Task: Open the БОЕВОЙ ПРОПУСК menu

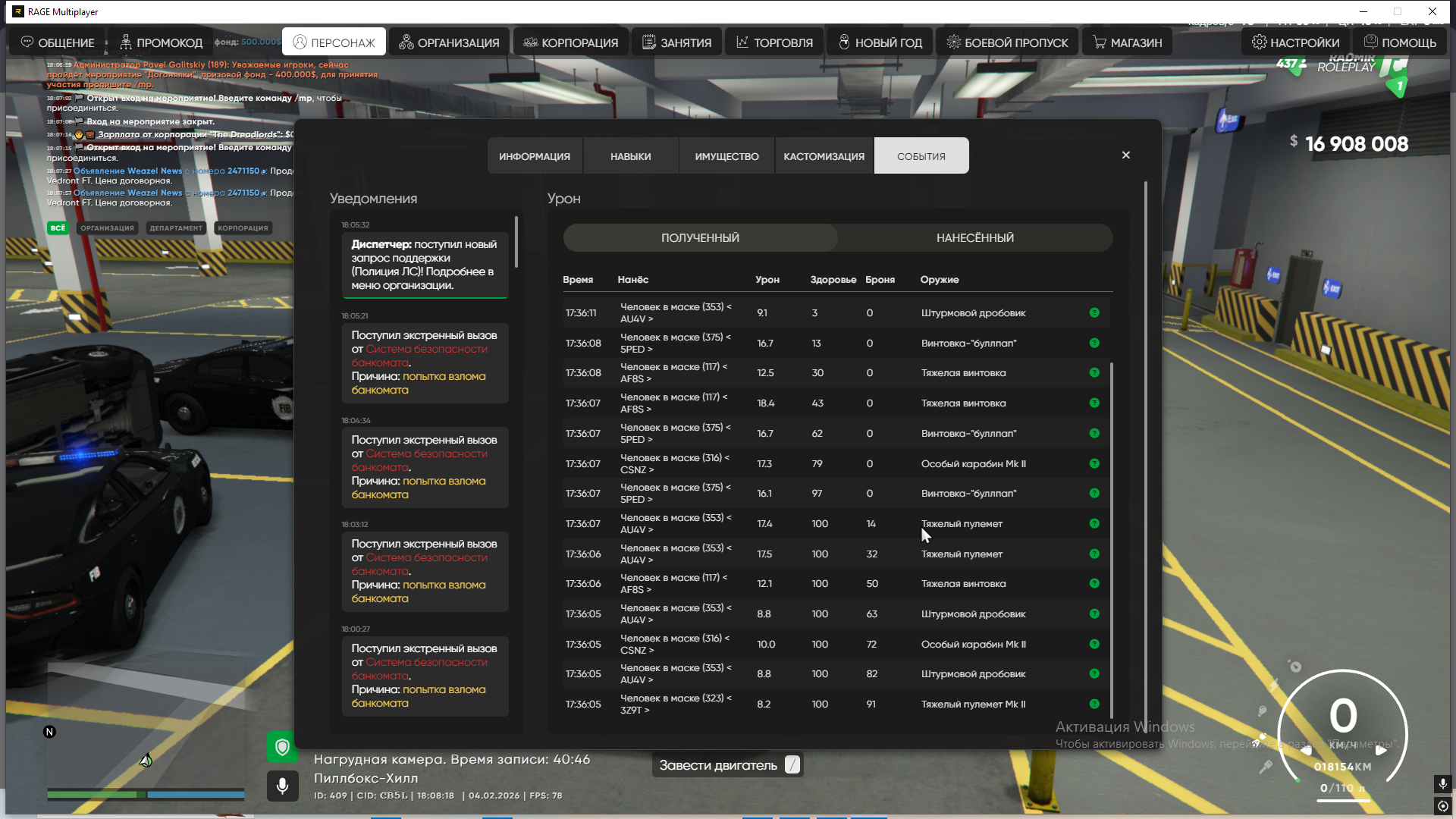Action: pyautogui.click(x=1007, y=42)
